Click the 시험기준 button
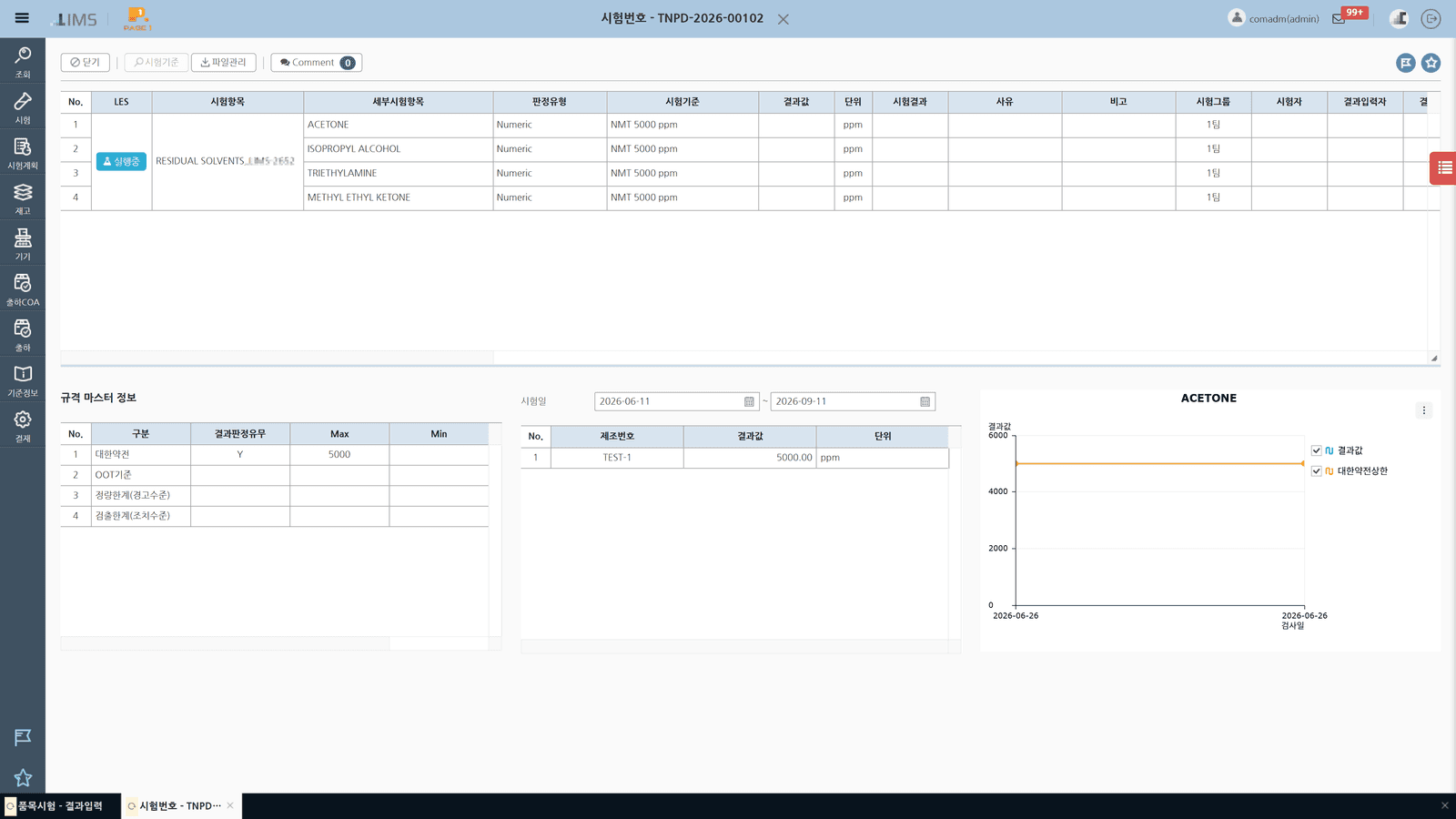 [x=157, y=62]
